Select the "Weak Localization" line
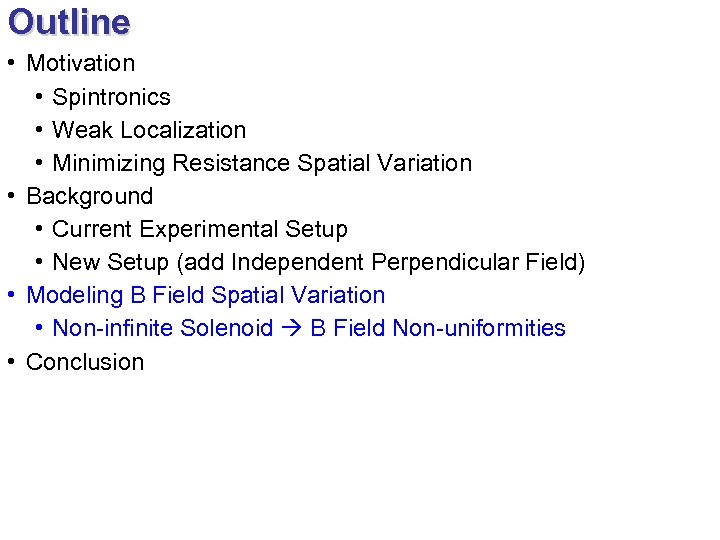Screen dimensions: 720x540 (148, 130)
